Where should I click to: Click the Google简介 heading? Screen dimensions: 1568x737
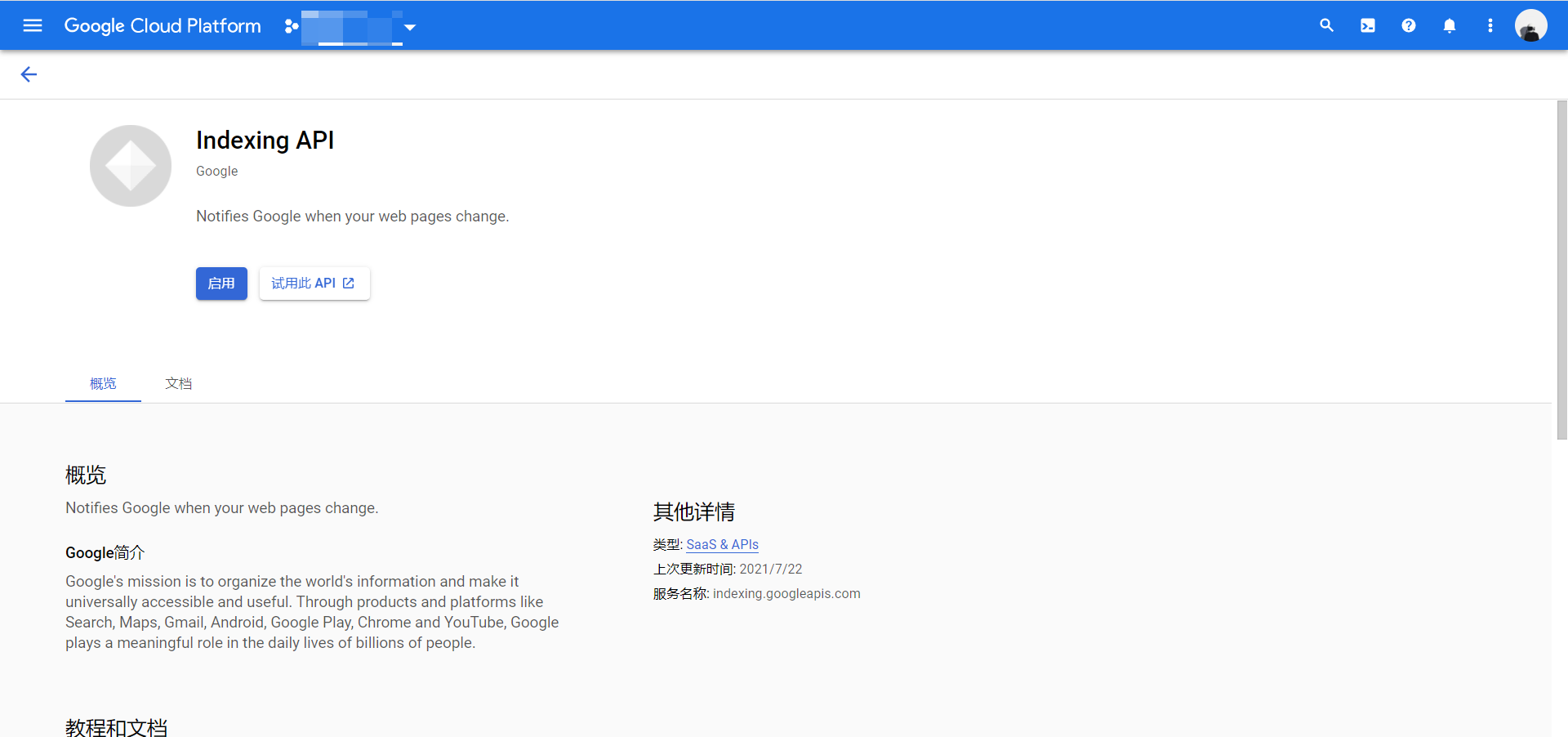pyautogui.click(x=105, y=552)
